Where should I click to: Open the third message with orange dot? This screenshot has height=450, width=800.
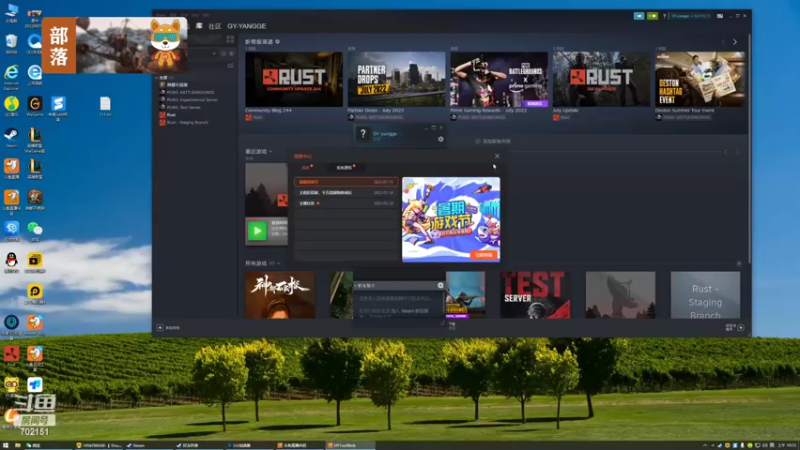point(346,203)
